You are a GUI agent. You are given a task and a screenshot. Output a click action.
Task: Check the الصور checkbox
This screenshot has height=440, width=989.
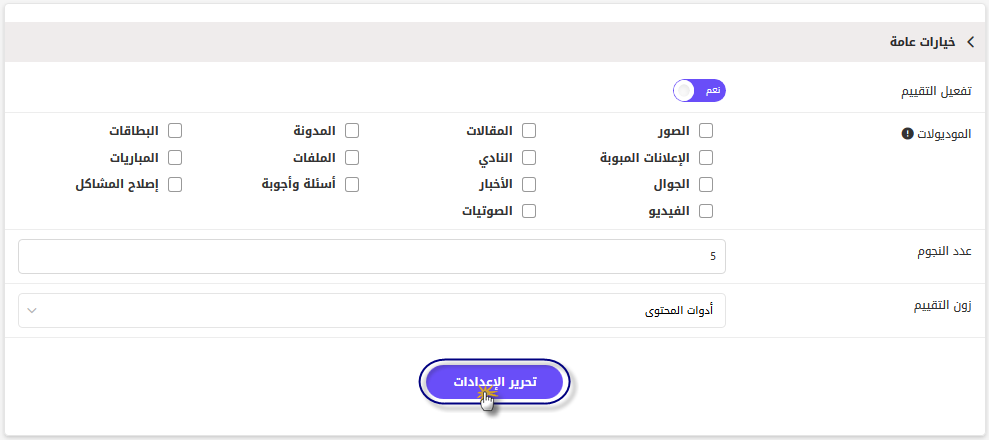(706, 130)
